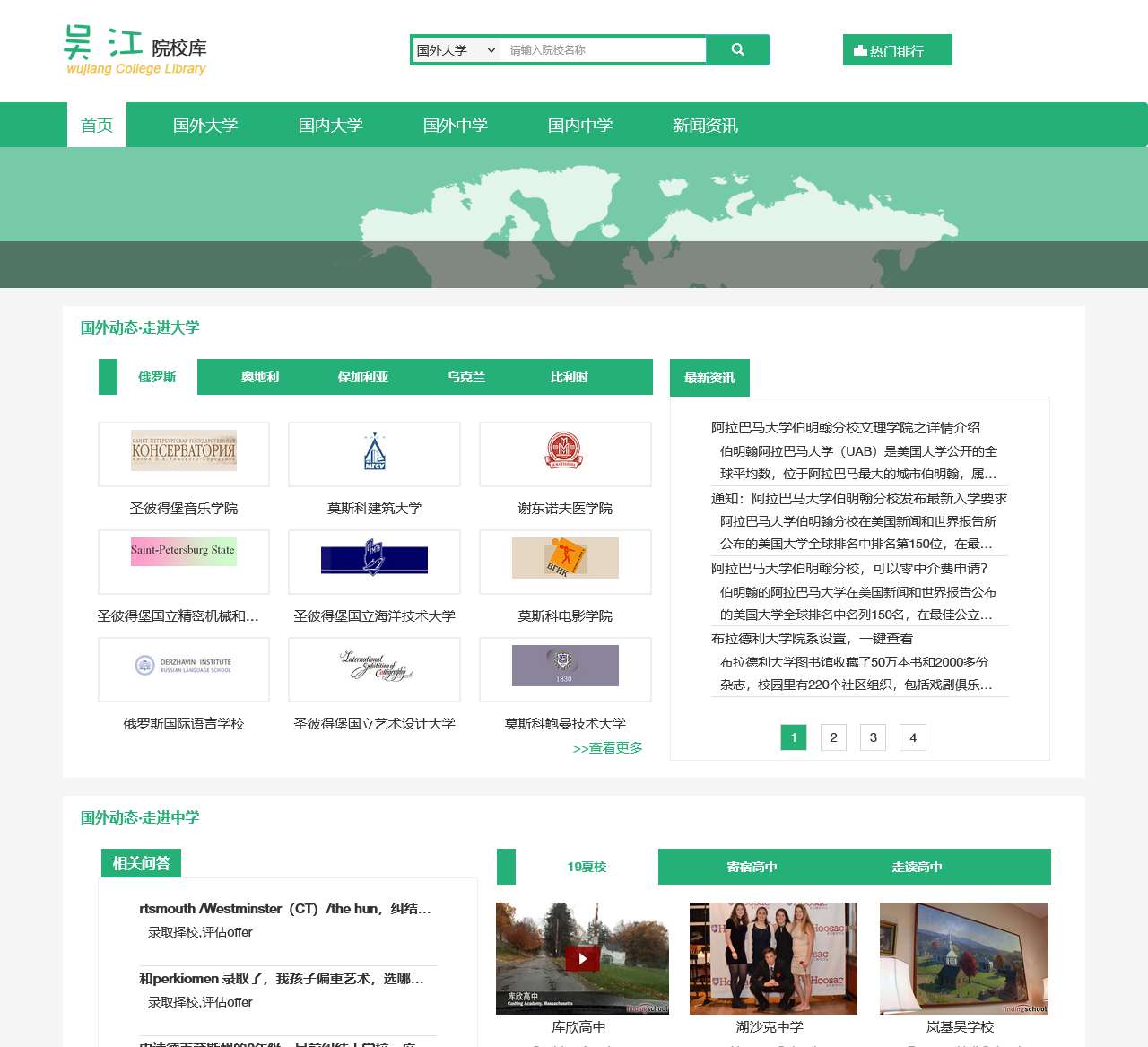The height and width of the screenshot is (1047, 1148).
Task: Switch to the 保加利亚 country tab
Action: [363, 377]
